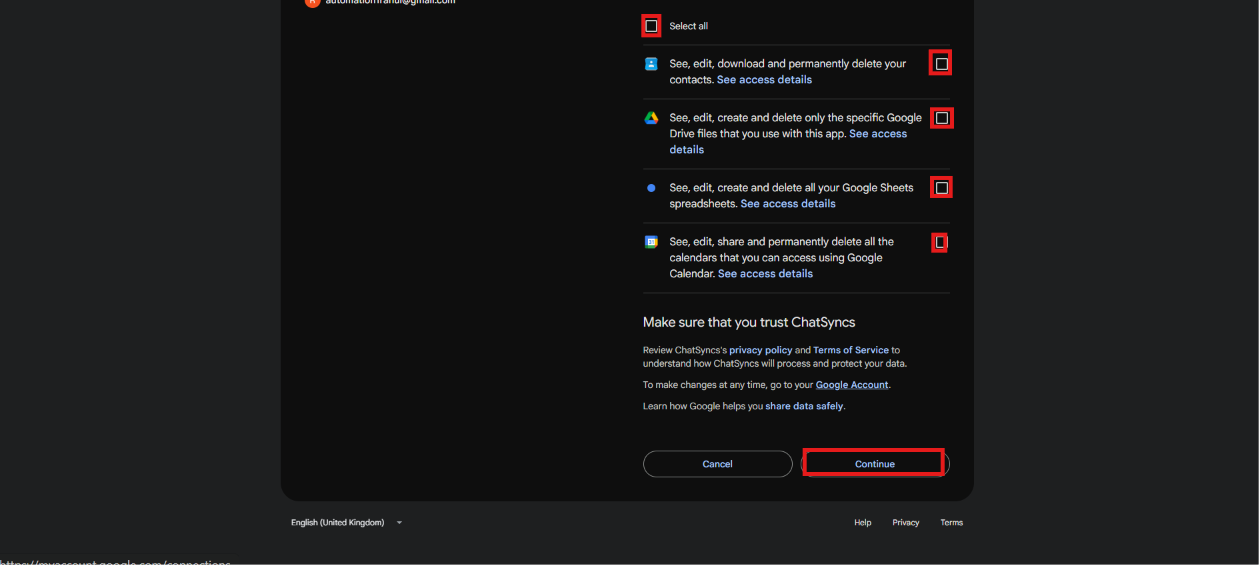Open See access details for Drive files
This screenshot has height=565, width=1259.
click(788, 142)
